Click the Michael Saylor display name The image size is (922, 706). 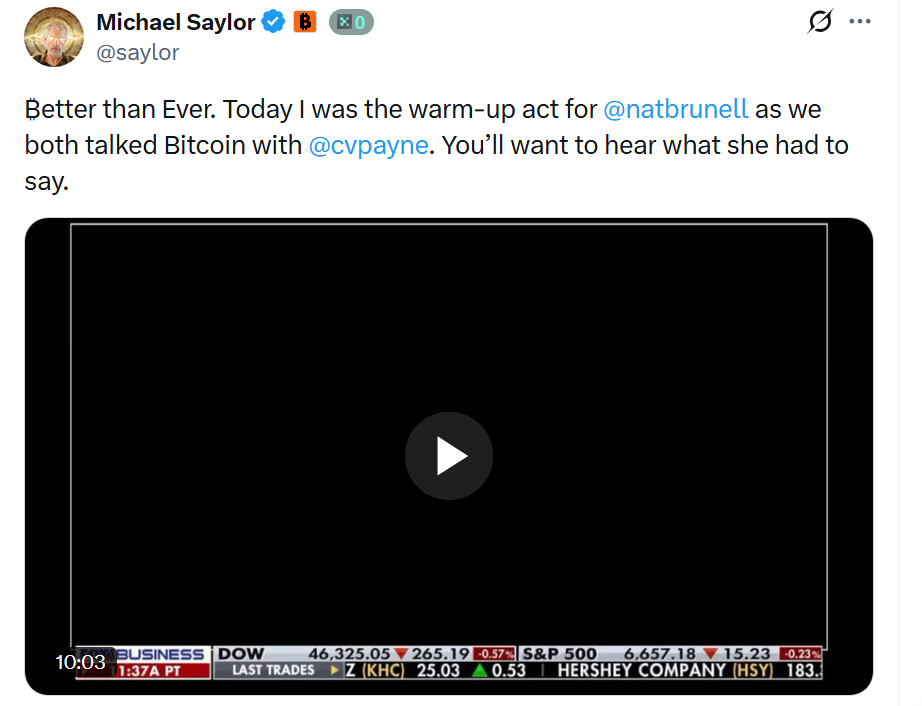[175, 22]
